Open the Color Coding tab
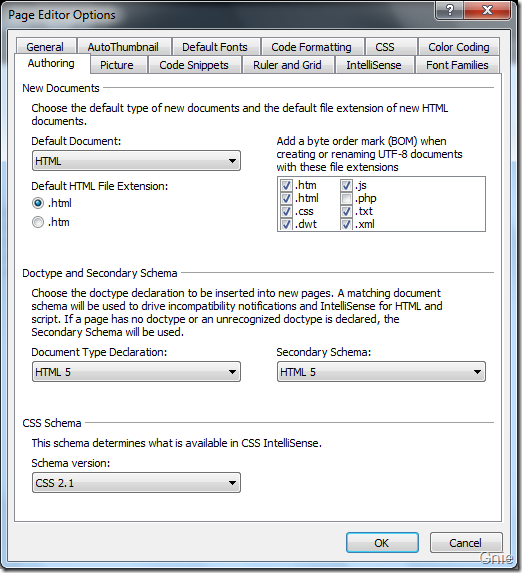Screen dimensions: 522x573 pyautogui.click(x=459, y=47)
